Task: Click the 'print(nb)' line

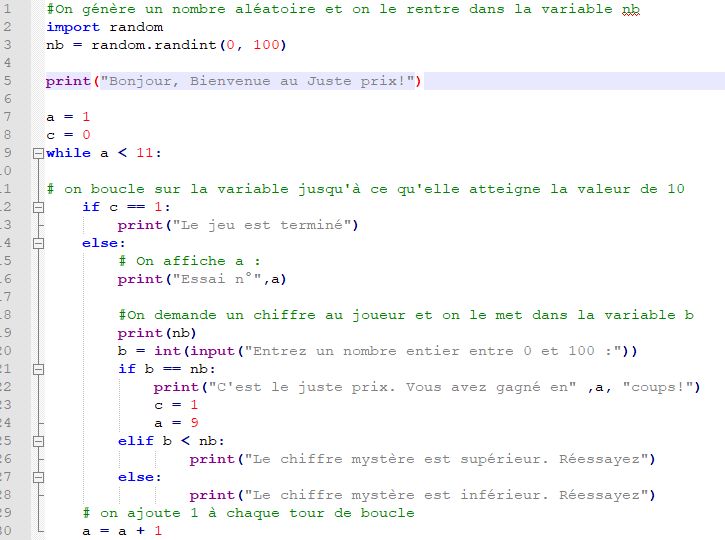Action: tap(157, 333)
